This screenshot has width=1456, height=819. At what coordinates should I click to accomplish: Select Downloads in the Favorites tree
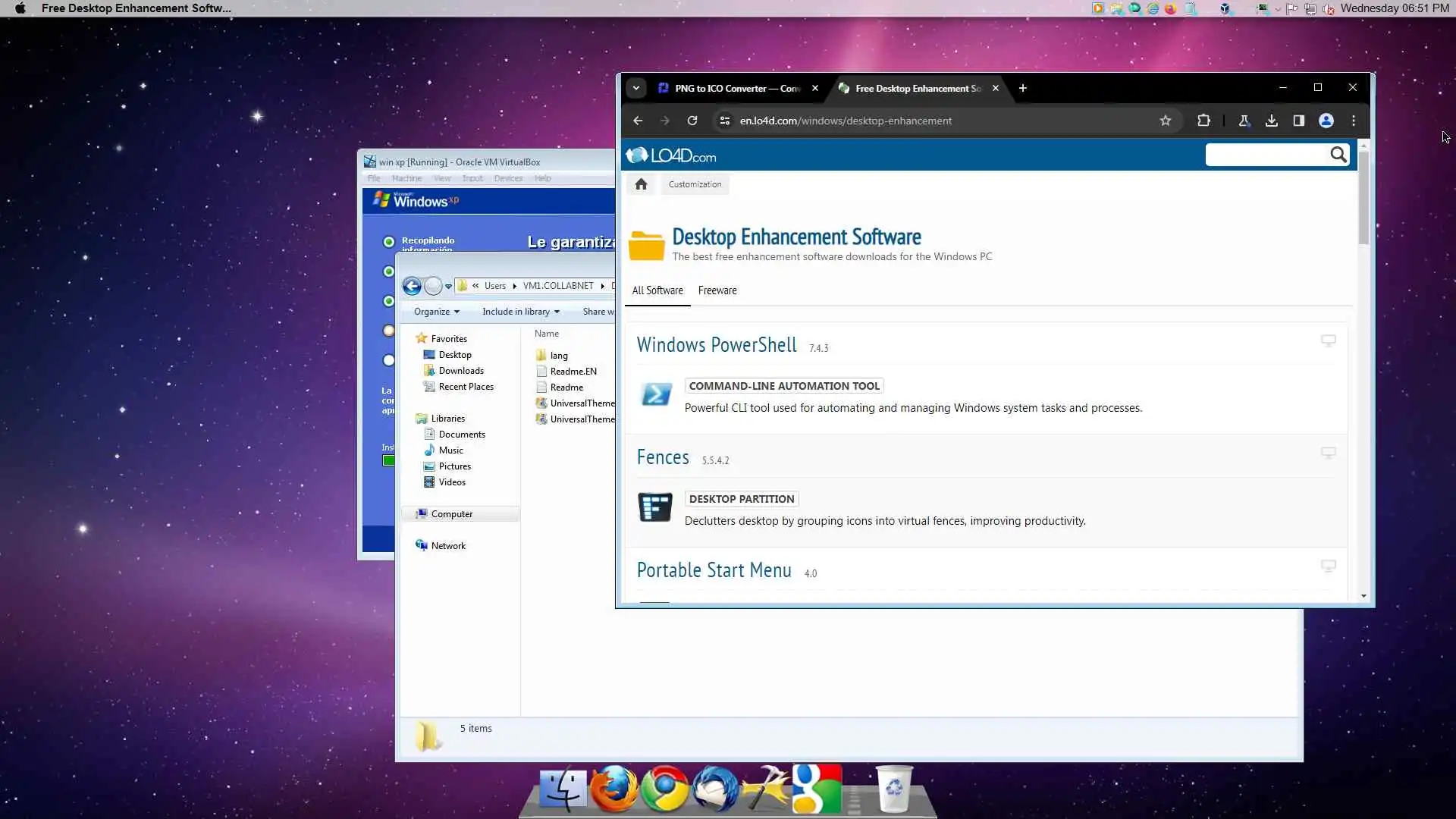461,371
